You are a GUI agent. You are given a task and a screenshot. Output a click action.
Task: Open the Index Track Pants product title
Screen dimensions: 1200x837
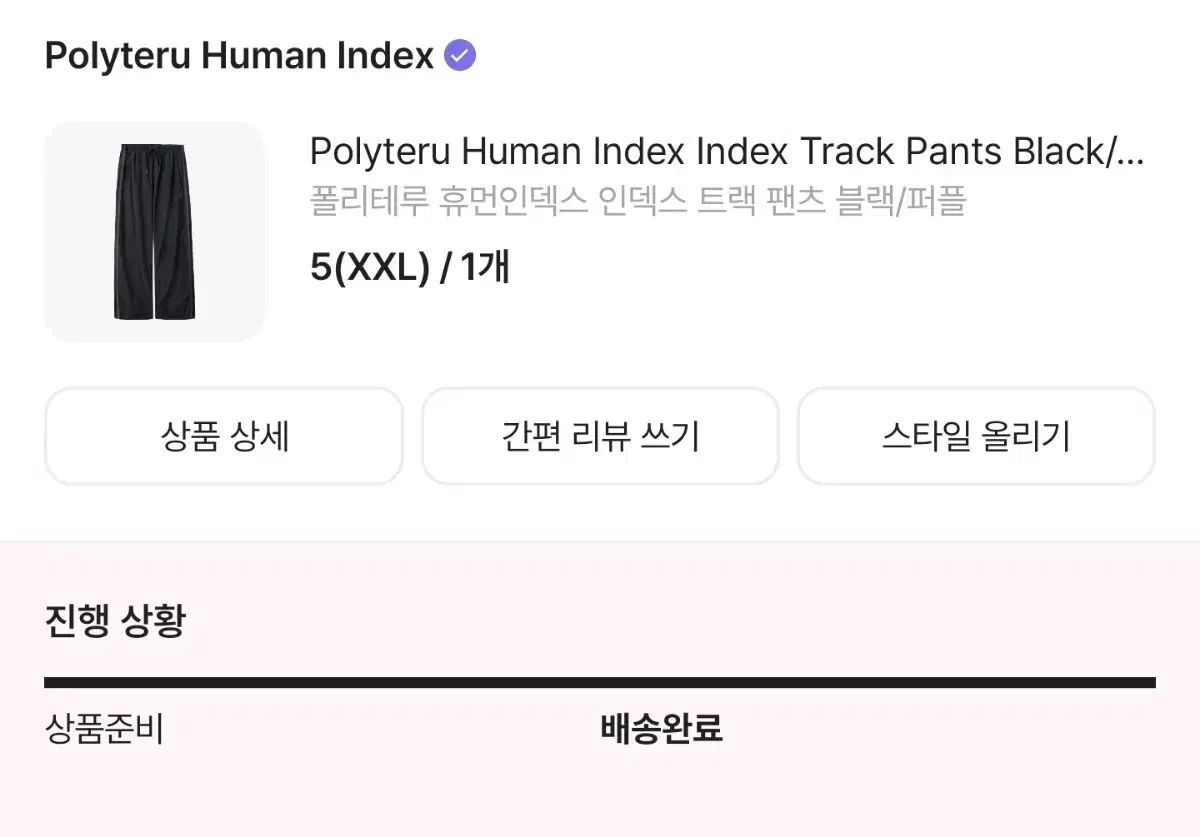726,152
